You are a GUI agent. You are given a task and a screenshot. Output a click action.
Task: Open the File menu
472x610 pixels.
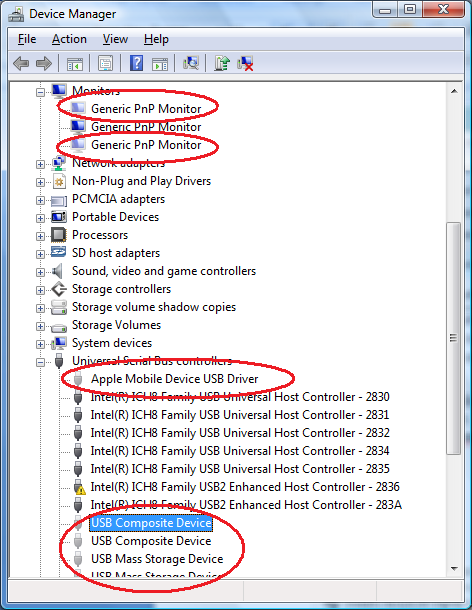(27, 39)
